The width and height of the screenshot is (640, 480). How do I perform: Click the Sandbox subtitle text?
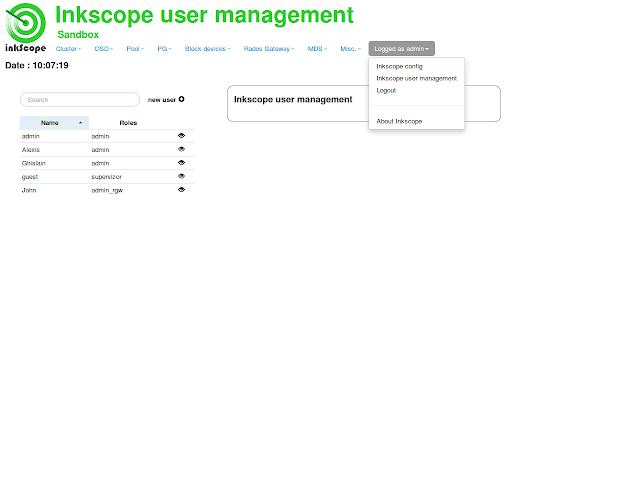coord(78,34)
